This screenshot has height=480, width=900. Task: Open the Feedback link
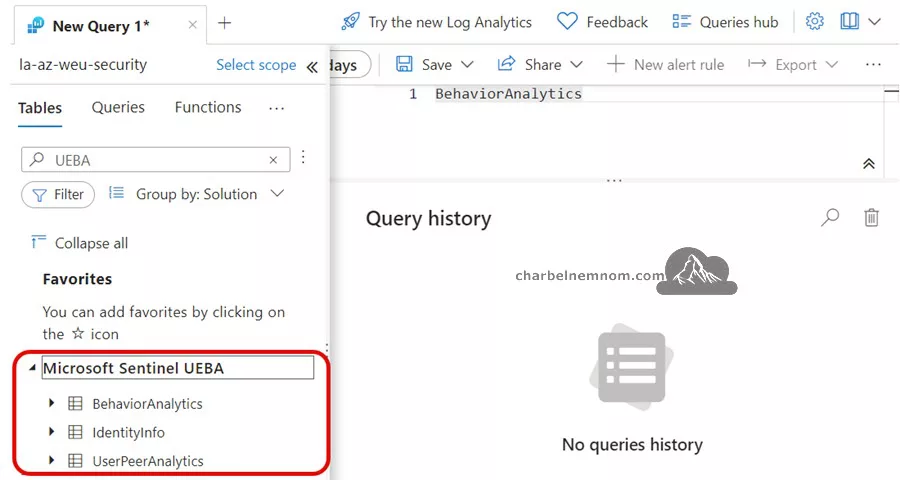tap(617, 22)
